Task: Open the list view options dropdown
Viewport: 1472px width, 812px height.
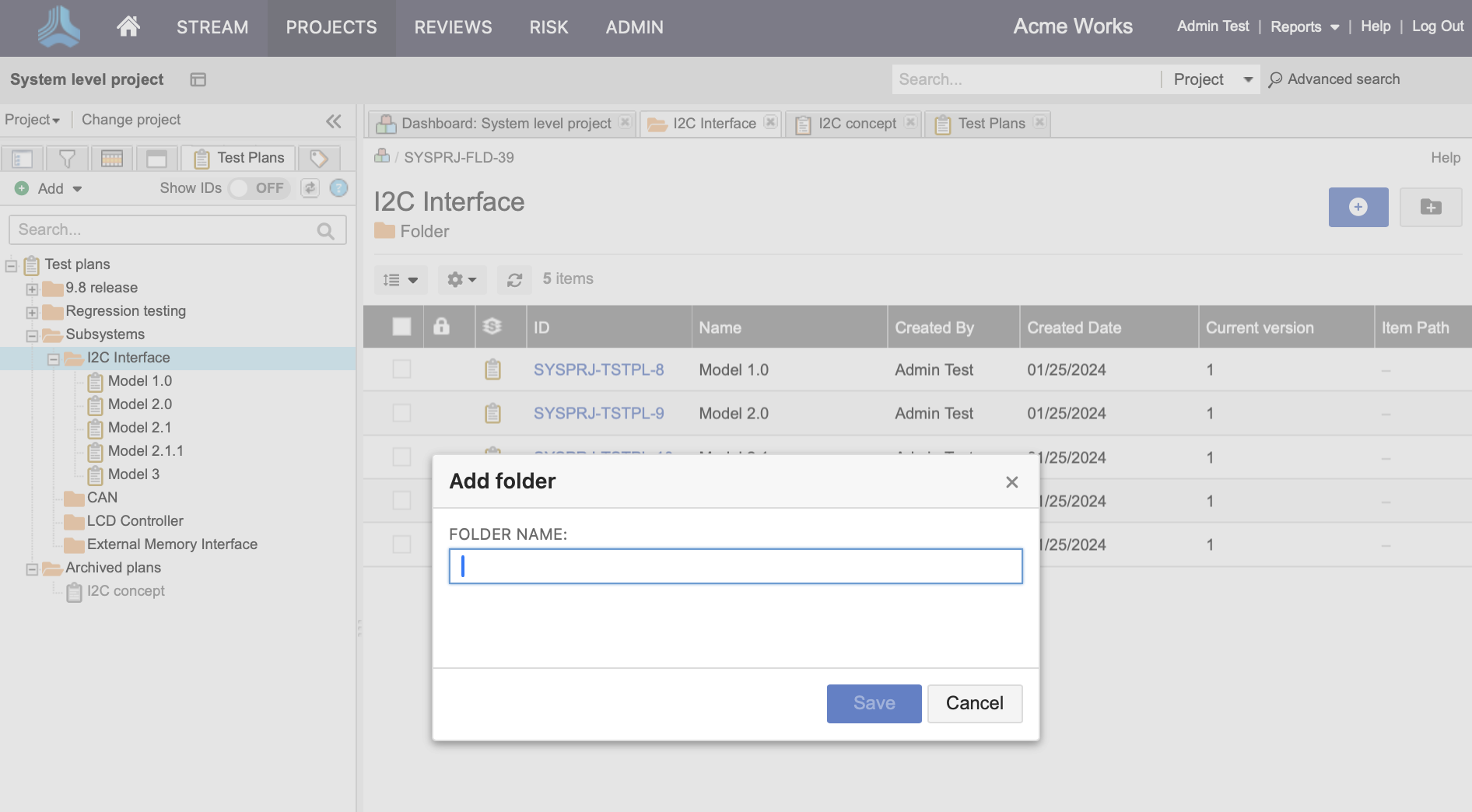Action: [x=401, y=279]
